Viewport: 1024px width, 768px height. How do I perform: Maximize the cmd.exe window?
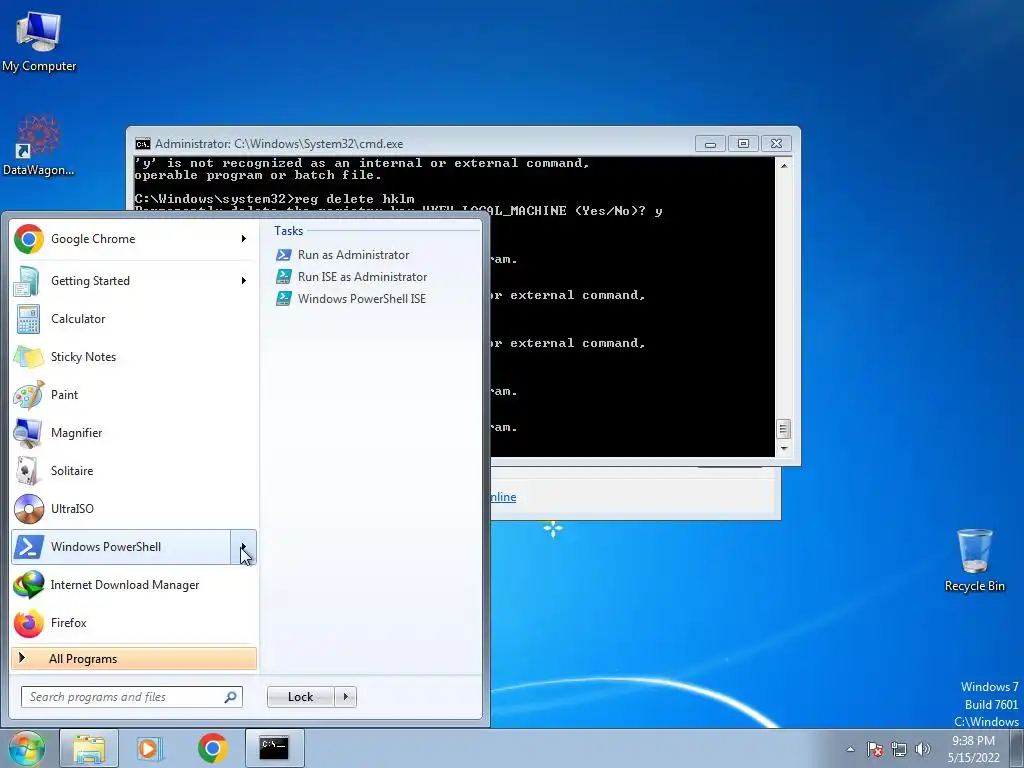click(743, 144)
